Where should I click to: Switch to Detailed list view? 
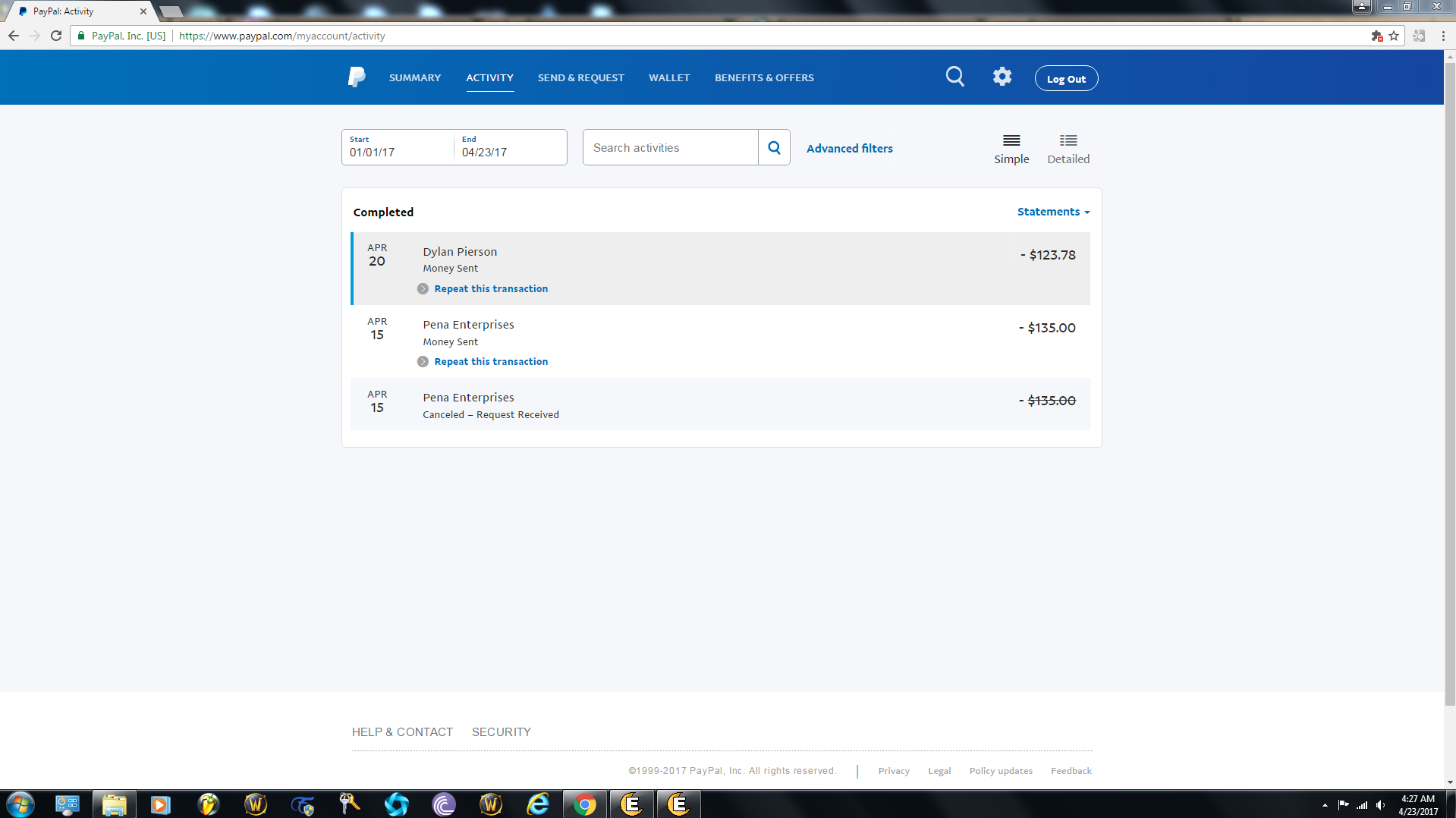pos(1068,149)
